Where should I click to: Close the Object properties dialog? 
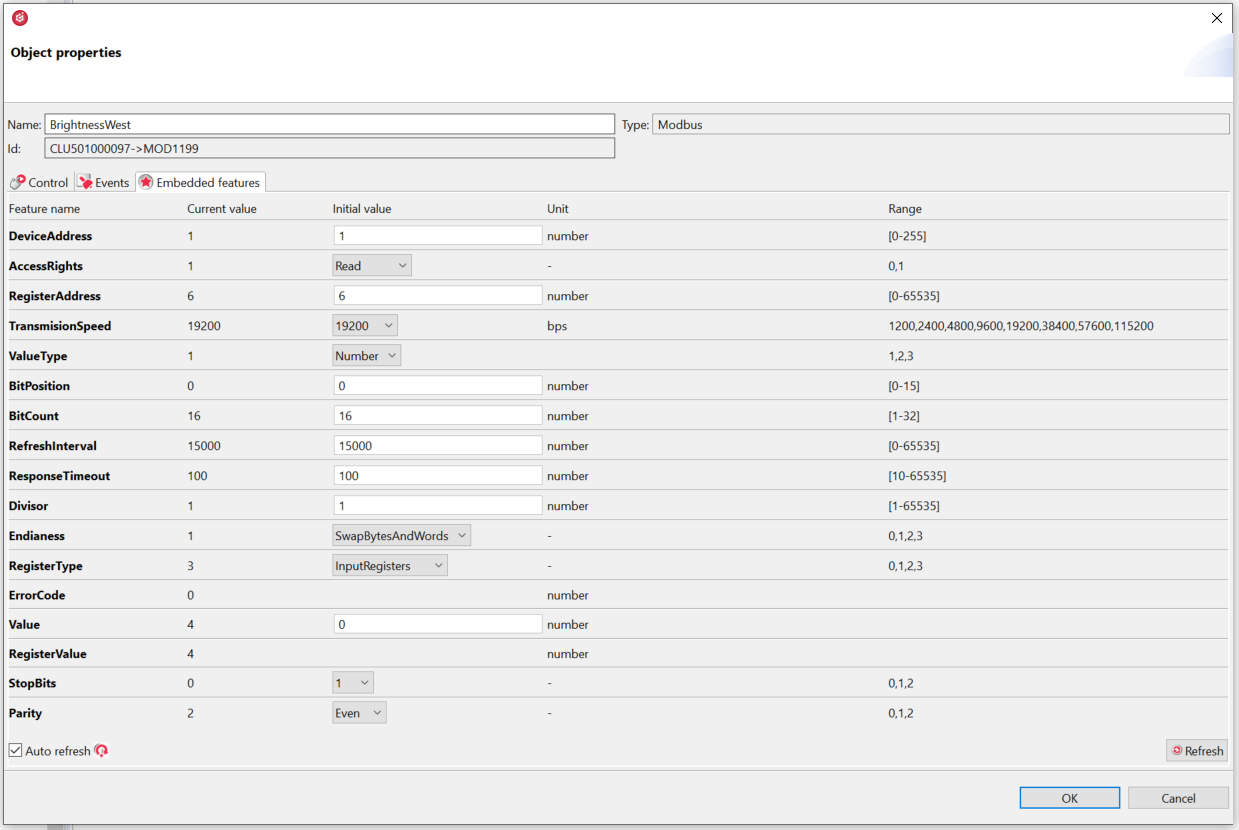pos(1217,18)
